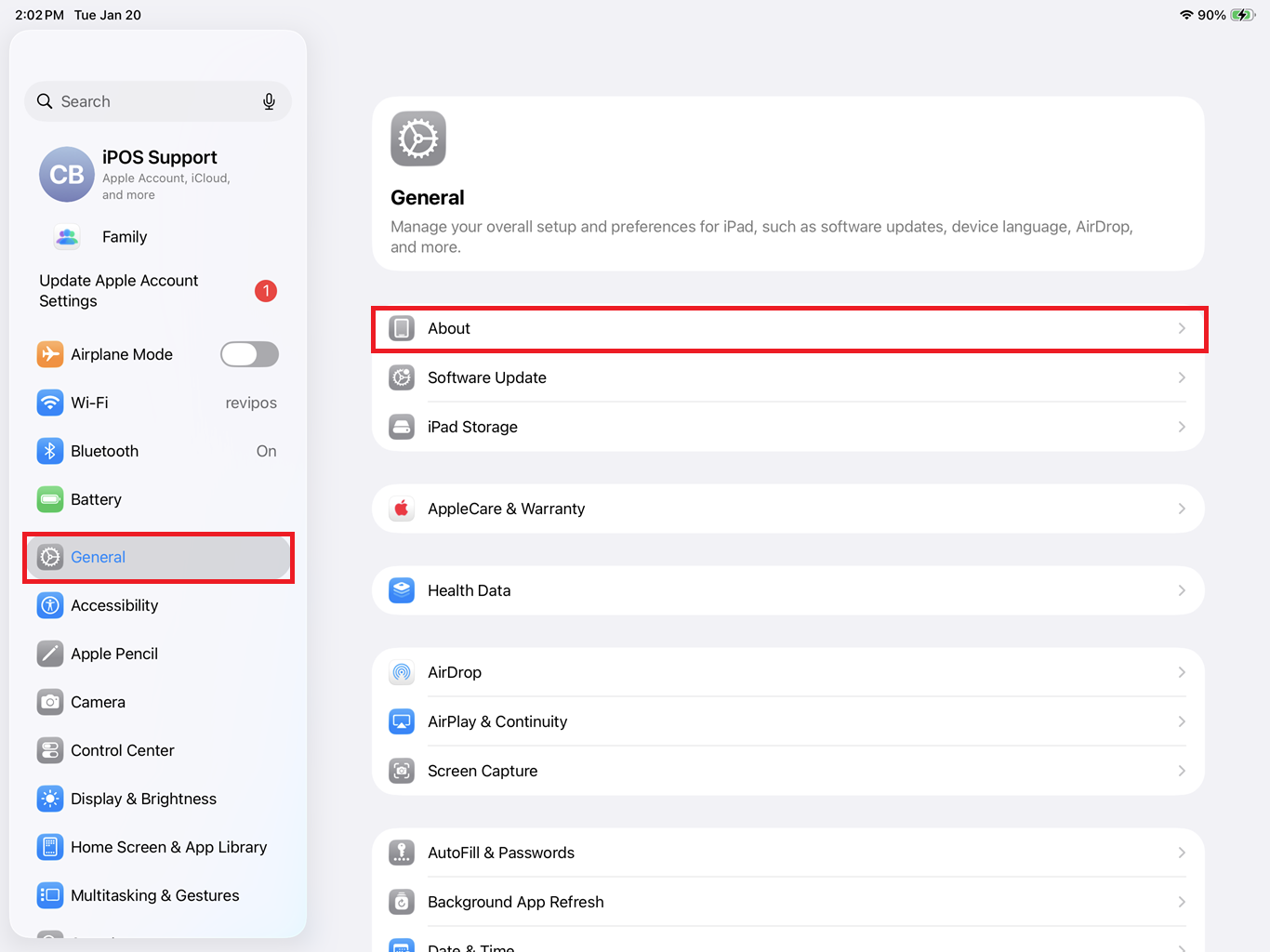This screenshot has height=952, width=1270.
Task: Tap the AirPlay & Continuity chevron
Action: click(x=1182, y=721)
